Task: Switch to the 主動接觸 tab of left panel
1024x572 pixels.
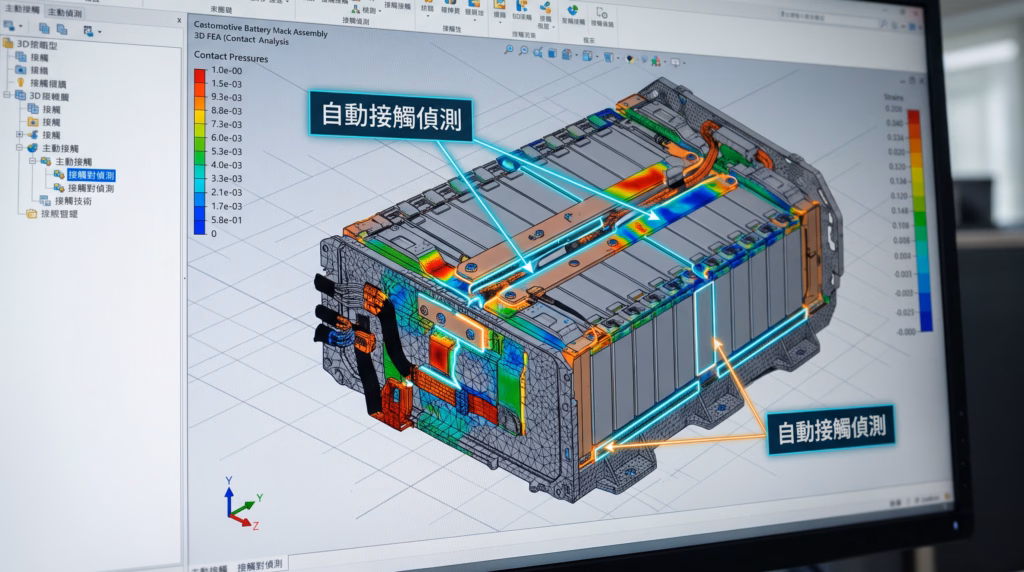Action: tap(22, 9)
